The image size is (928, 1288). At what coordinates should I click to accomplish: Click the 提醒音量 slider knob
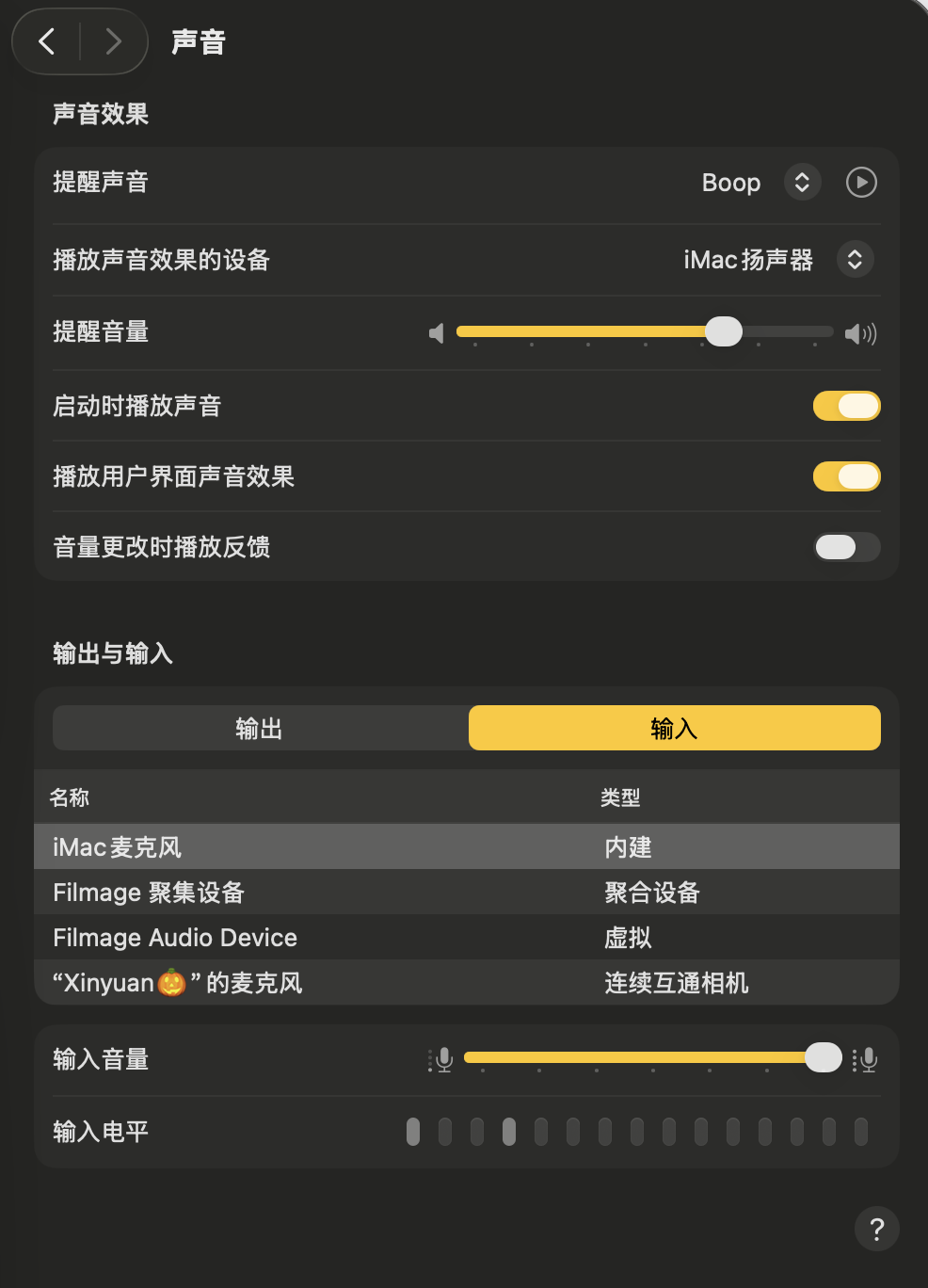(x=724, y=331)
